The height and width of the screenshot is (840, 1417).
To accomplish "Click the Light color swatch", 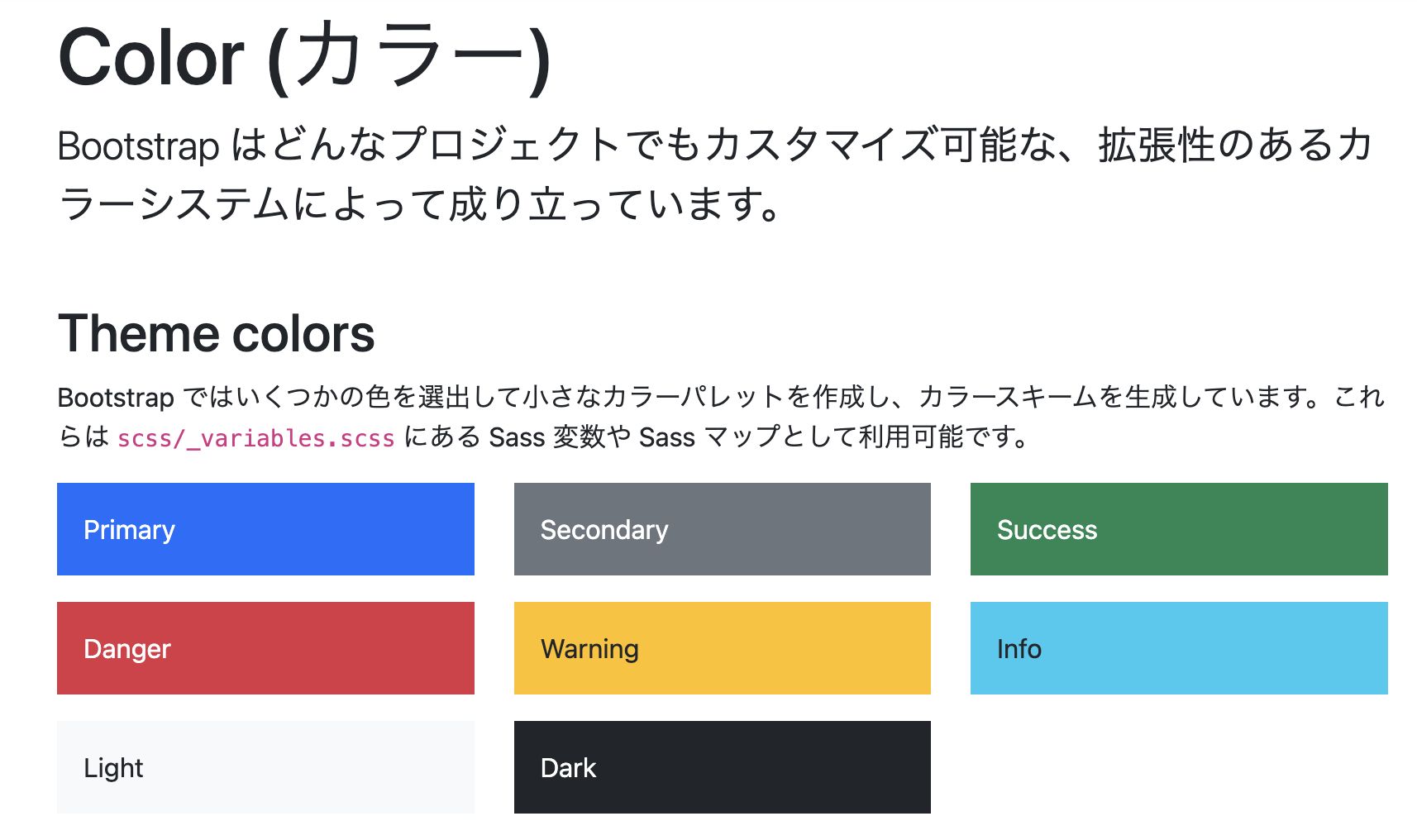I will coord(265,767).
